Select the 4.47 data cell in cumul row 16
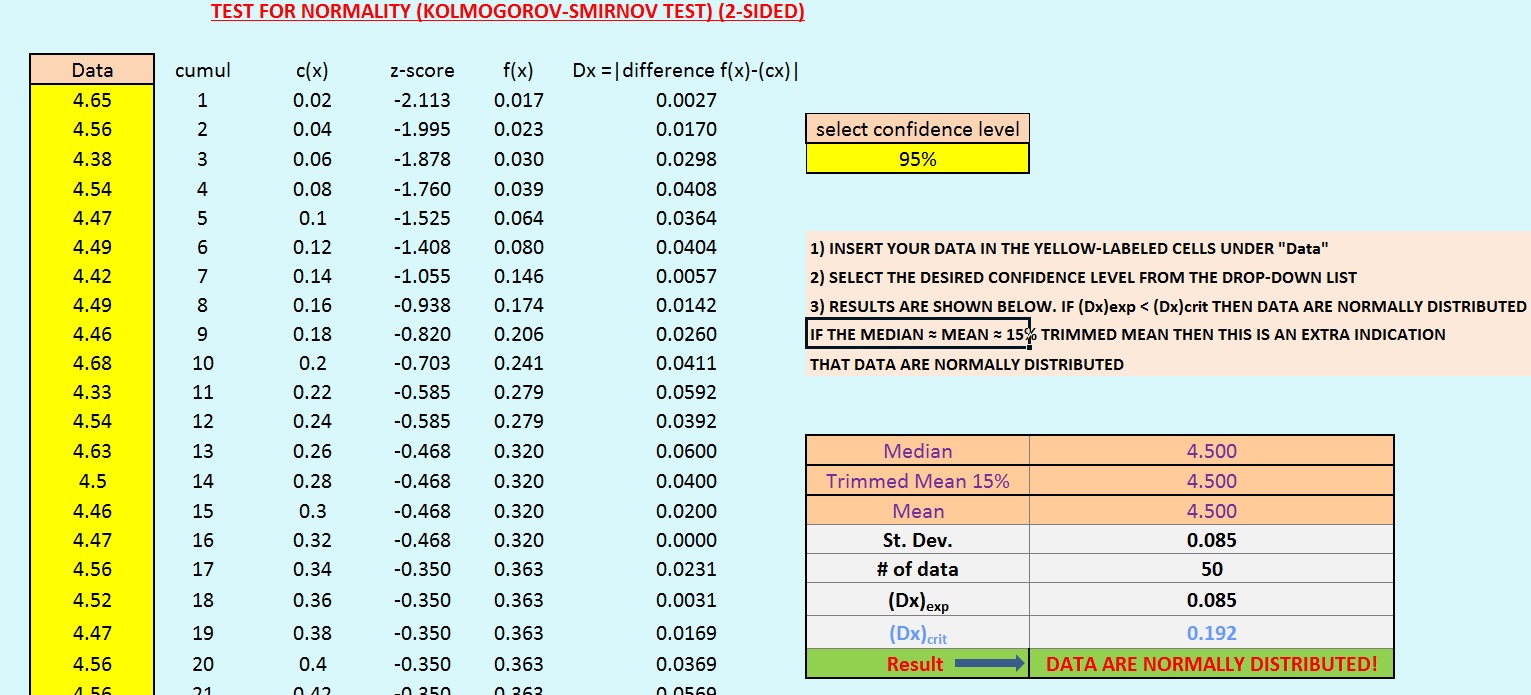Image resolution: width=1531 pixels, height=695 pixels. pos(92,540)
